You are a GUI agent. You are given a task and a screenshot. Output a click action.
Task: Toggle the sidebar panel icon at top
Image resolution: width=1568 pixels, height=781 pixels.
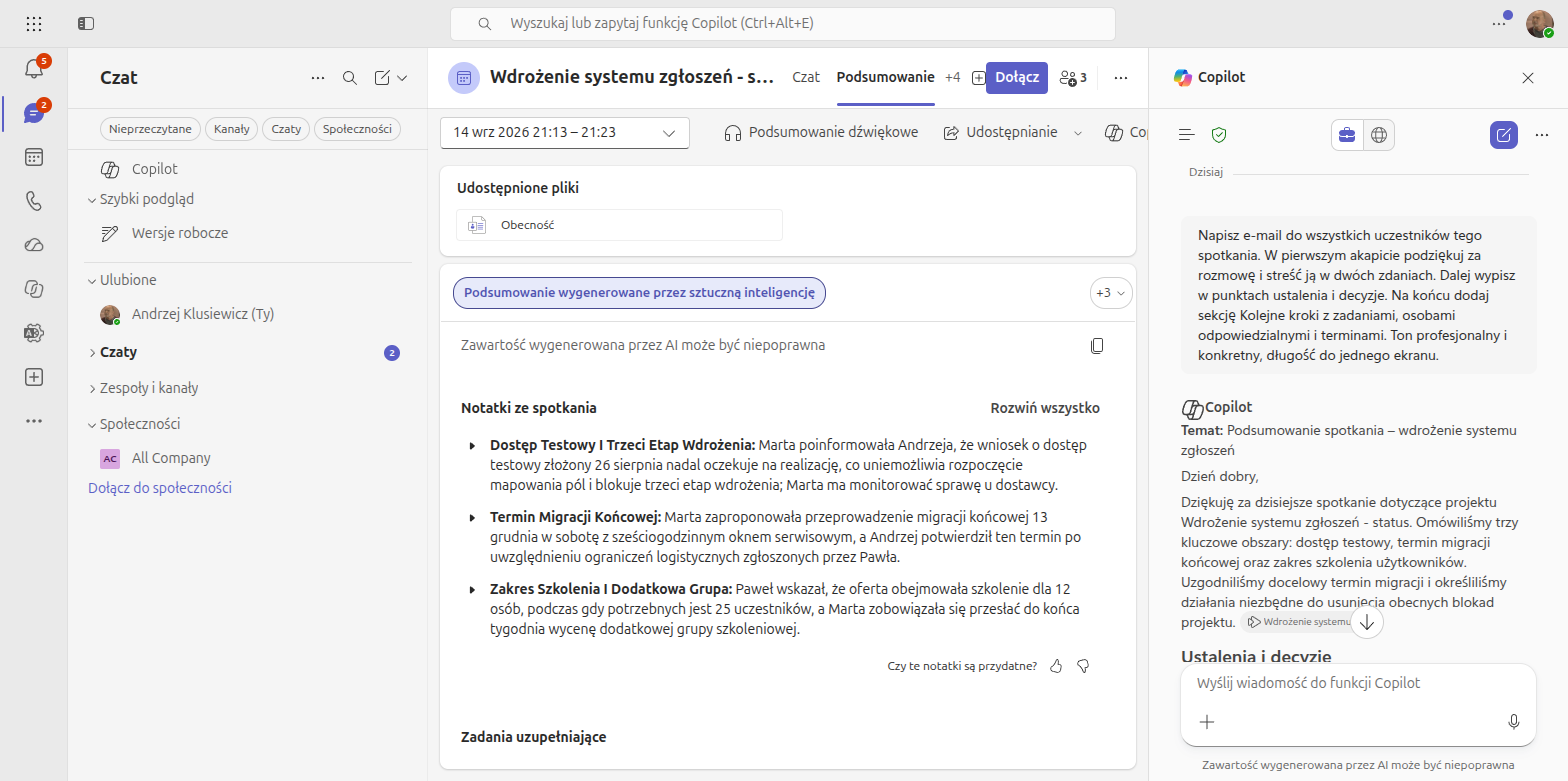[x=86, y=23]
